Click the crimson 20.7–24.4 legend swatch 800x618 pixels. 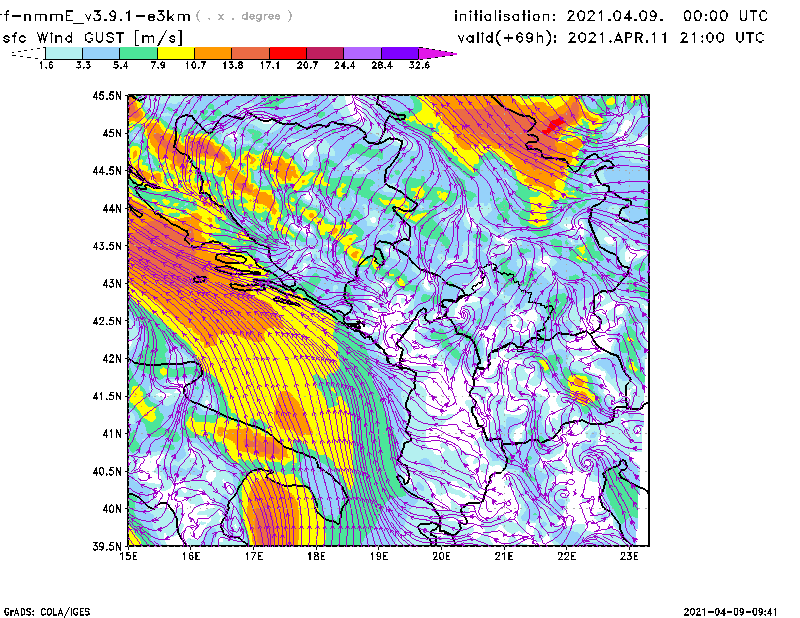pos(325,53)
